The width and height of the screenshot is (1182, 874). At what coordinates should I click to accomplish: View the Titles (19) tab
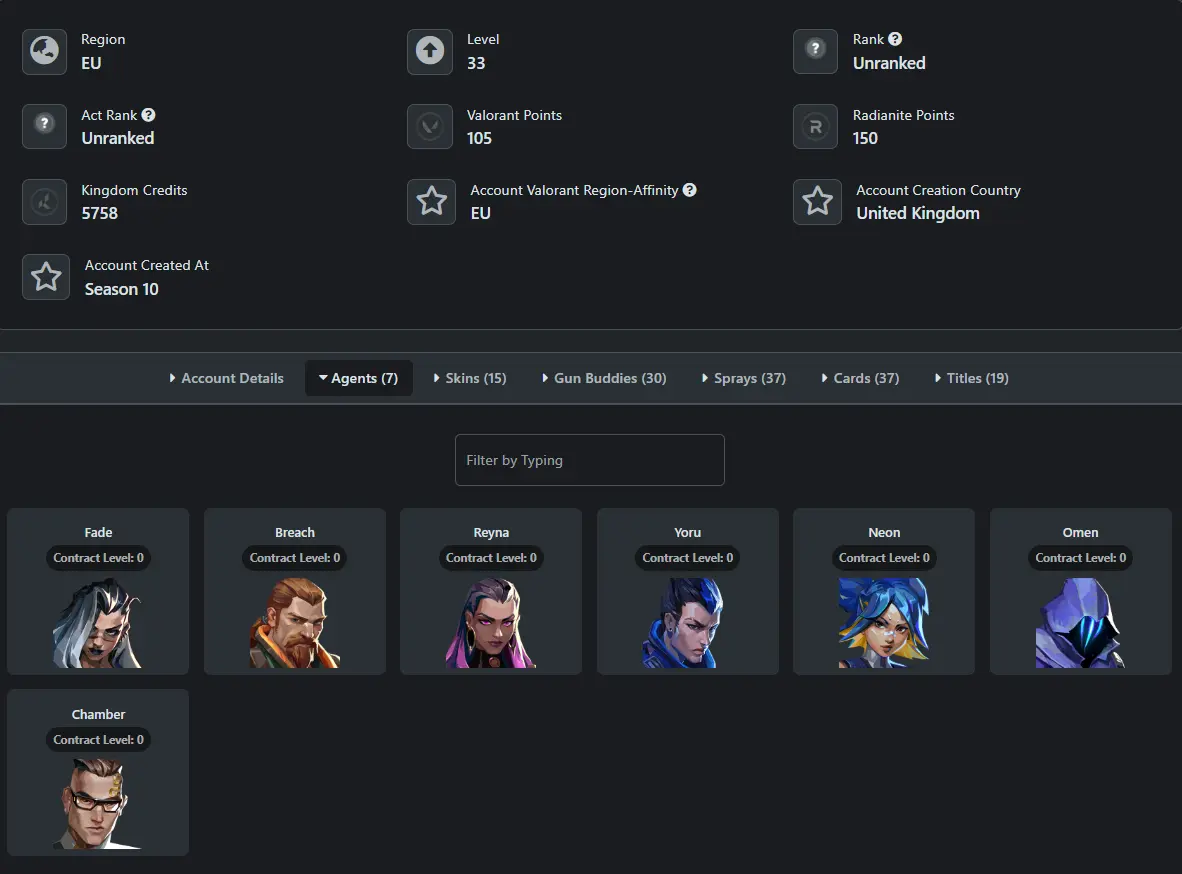(972, 378)
